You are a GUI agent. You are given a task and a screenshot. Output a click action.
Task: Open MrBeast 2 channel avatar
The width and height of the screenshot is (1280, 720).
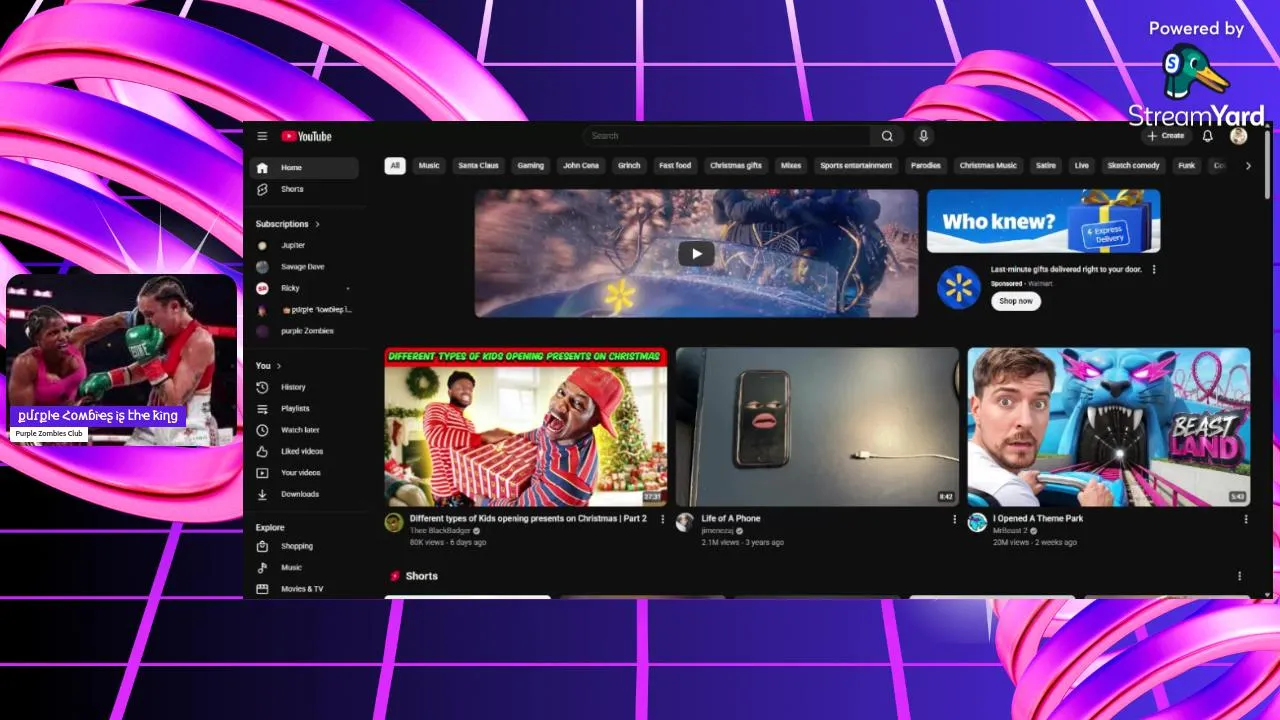977,522
